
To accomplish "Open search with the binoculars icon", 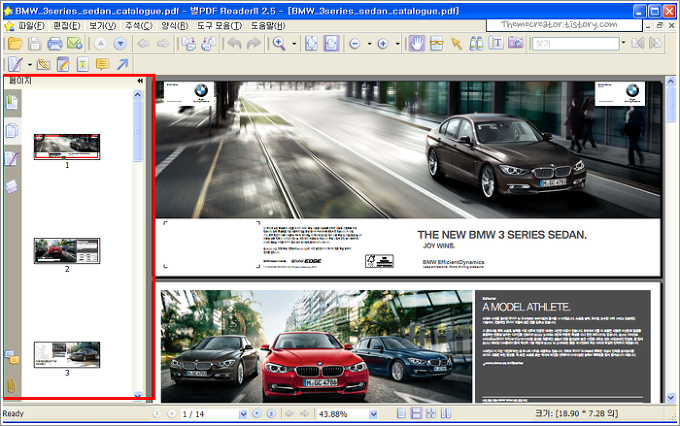I will point(476,43).
